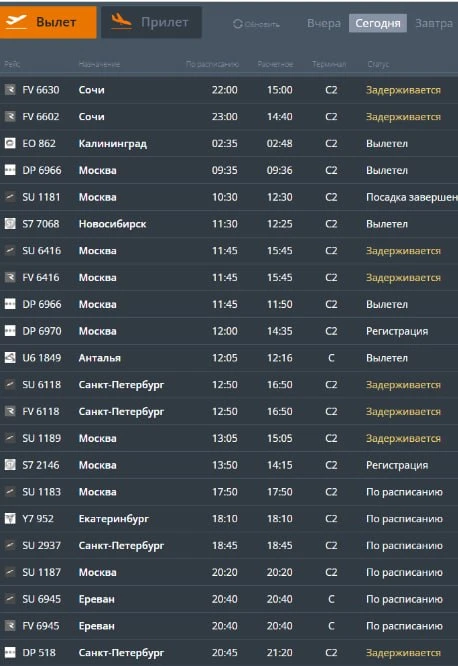This screenshot has height=666, width=458.
Task: Click the airline icon beside DP 6966 at 09:35
Action: (x=10, y=170)
